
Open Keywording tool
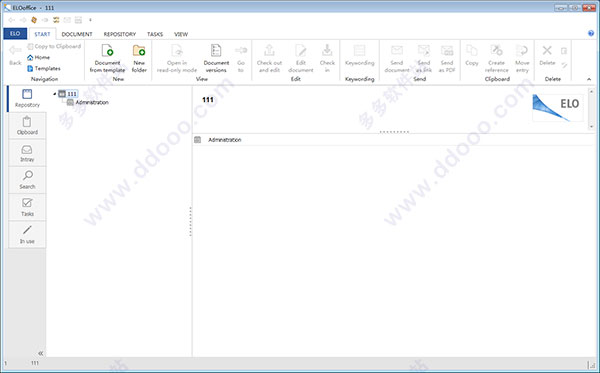click(359, 55)
